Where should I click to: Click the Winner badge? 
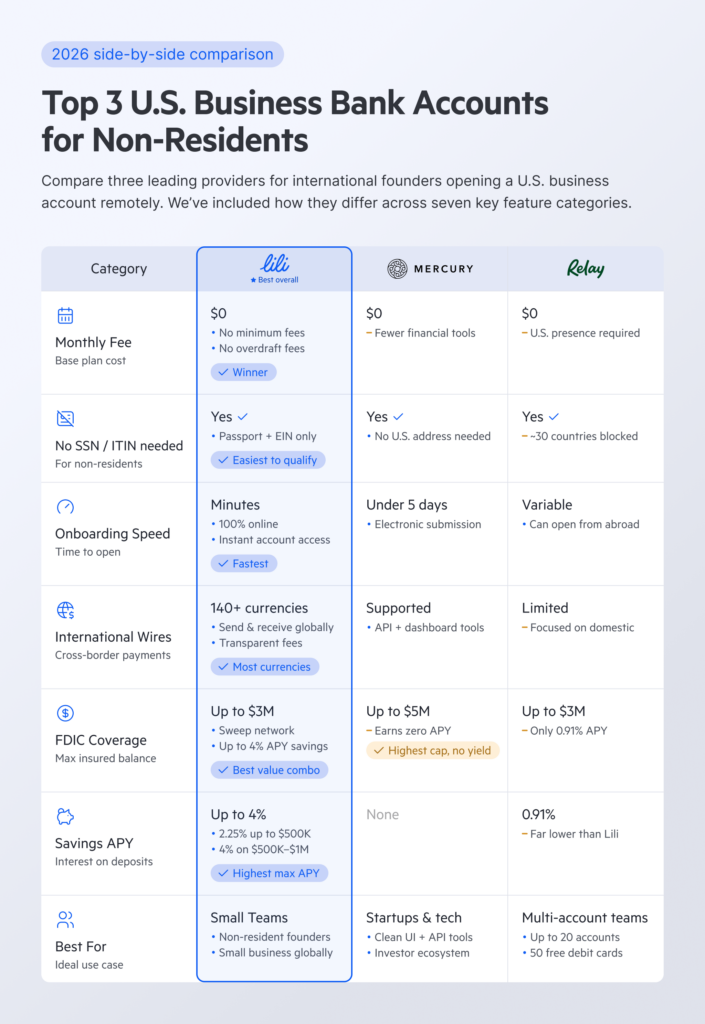[243, 372]
